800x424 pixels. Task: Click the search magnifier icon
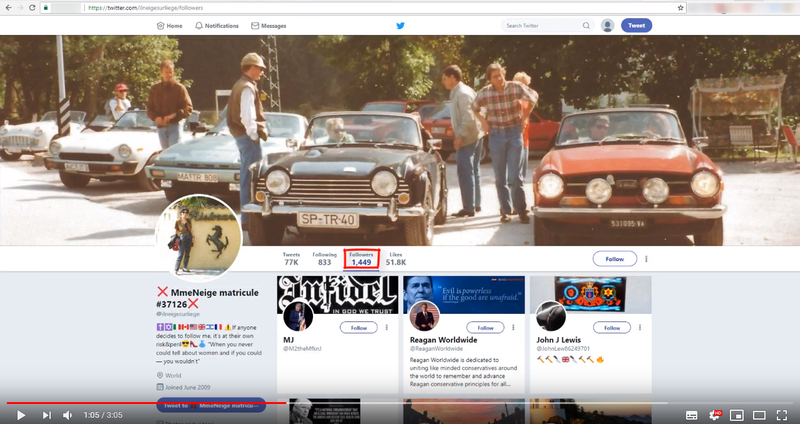(586, 26)
